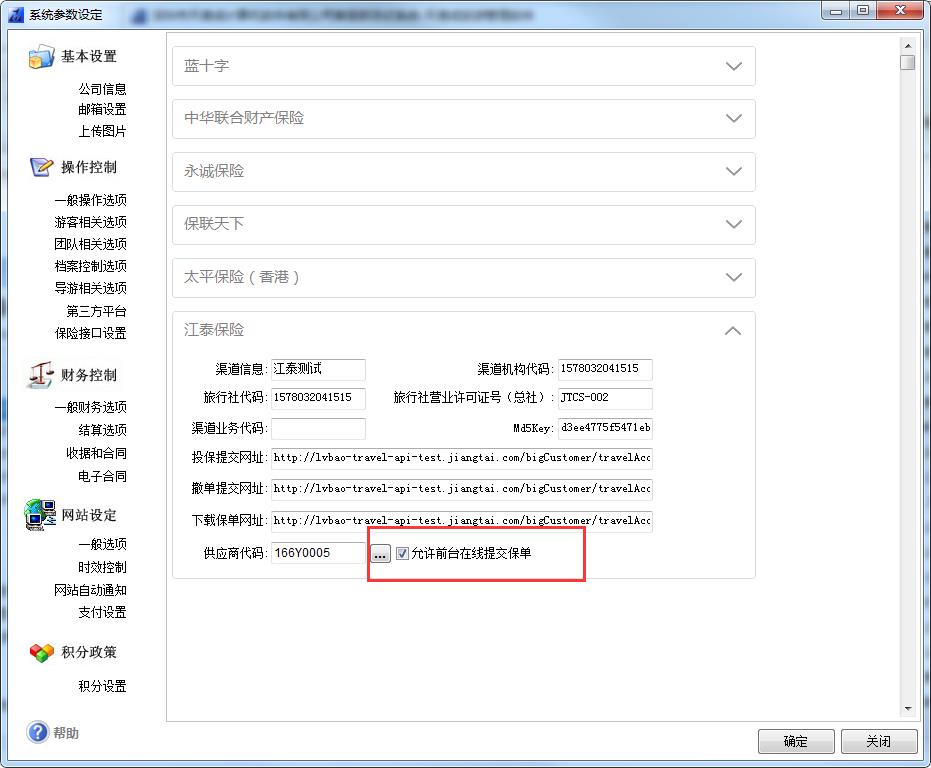Click the blue help question mark icon

click(x=38, y=733)
